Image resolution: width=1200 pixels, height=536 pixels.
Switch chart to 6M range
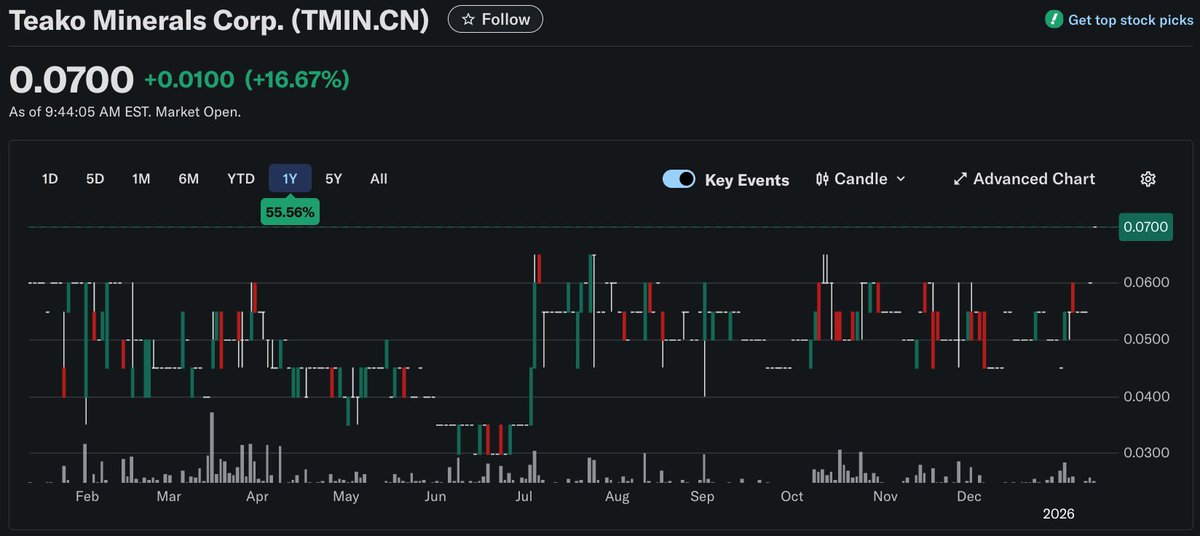189,179
